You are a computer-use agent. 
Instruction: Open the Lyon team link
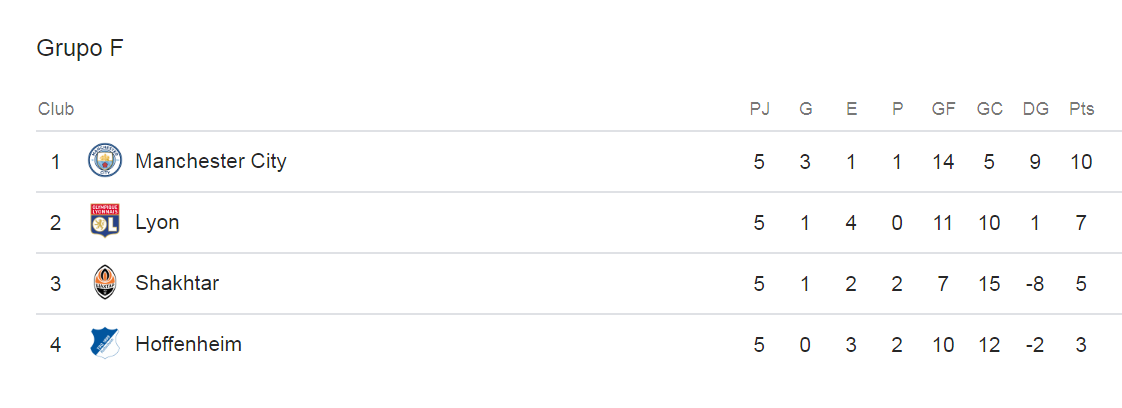(x=157, y=222)
